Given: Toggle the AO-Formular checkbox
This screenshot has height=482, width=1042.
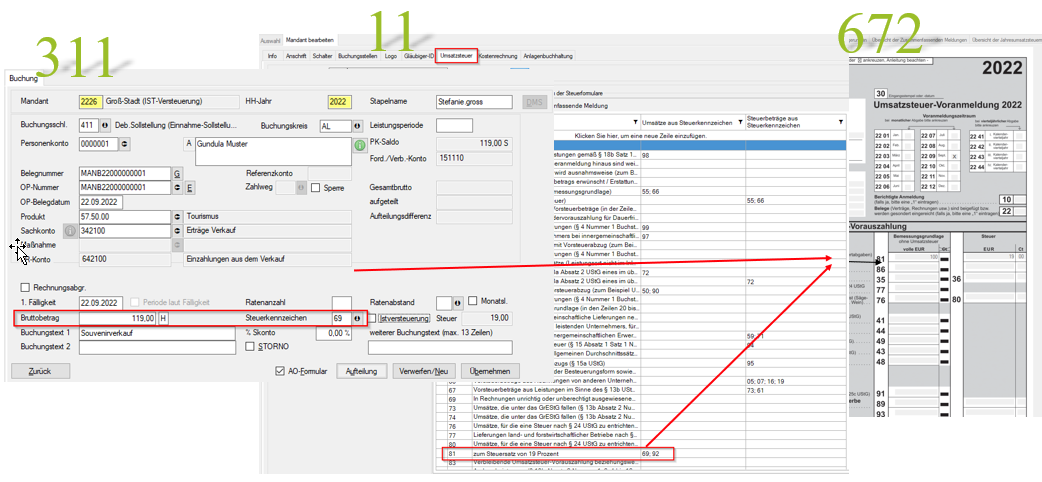Looking at the screenshot, I should pyautogui.click(x=280, y=370).
